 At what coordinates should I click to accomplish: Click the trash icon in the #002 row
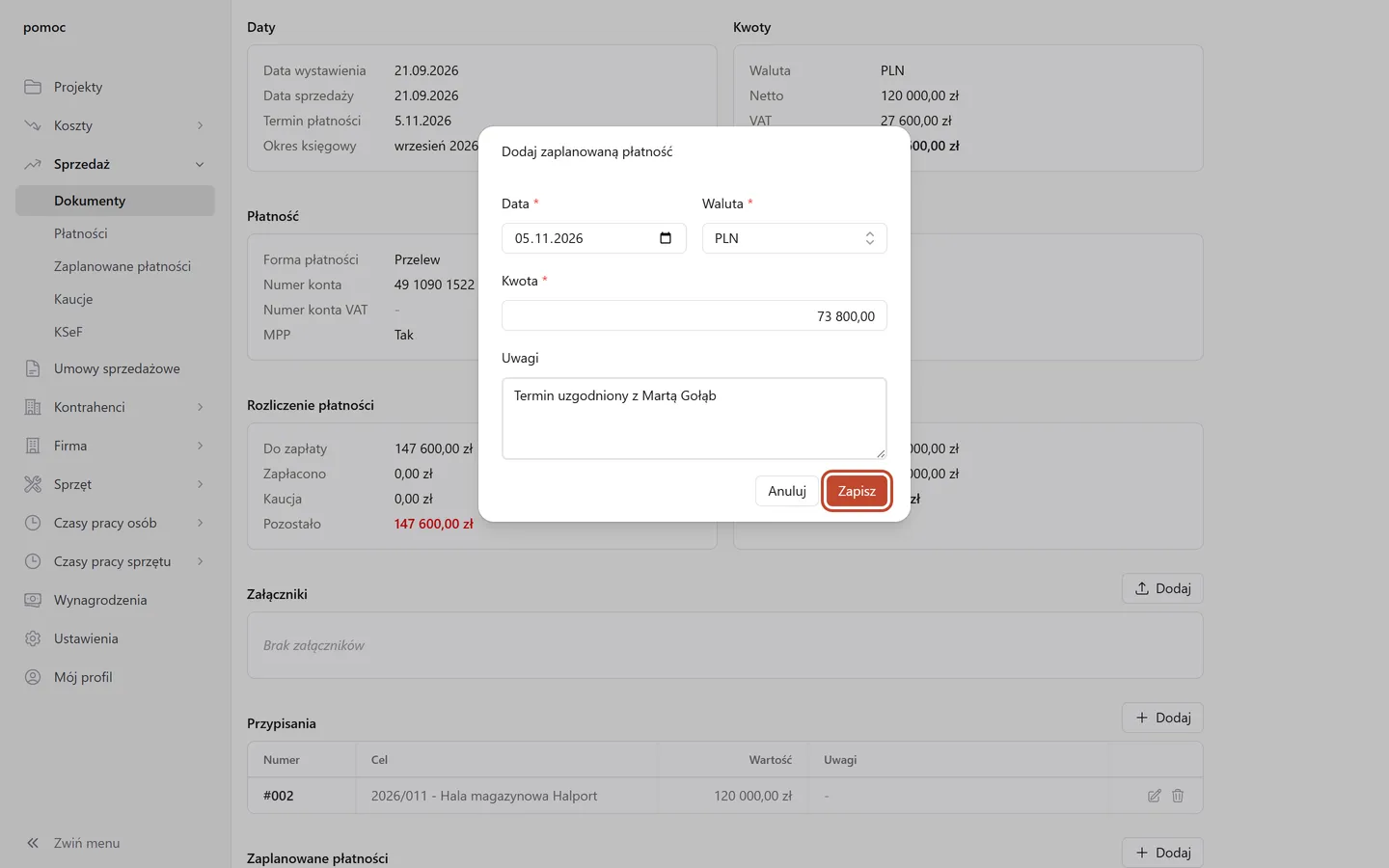click(x=1178, y=796)
